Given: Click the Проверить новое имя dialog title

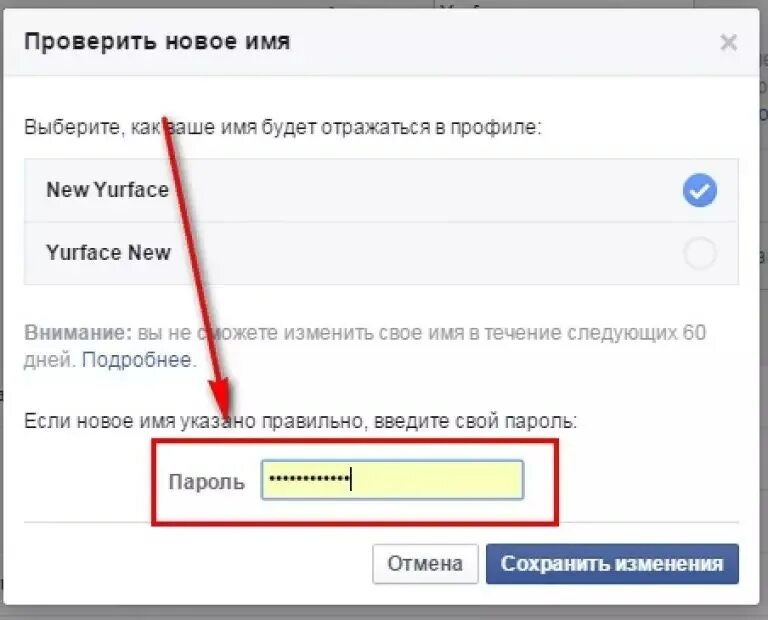Looking at the screenshot, I should [157, 41].
